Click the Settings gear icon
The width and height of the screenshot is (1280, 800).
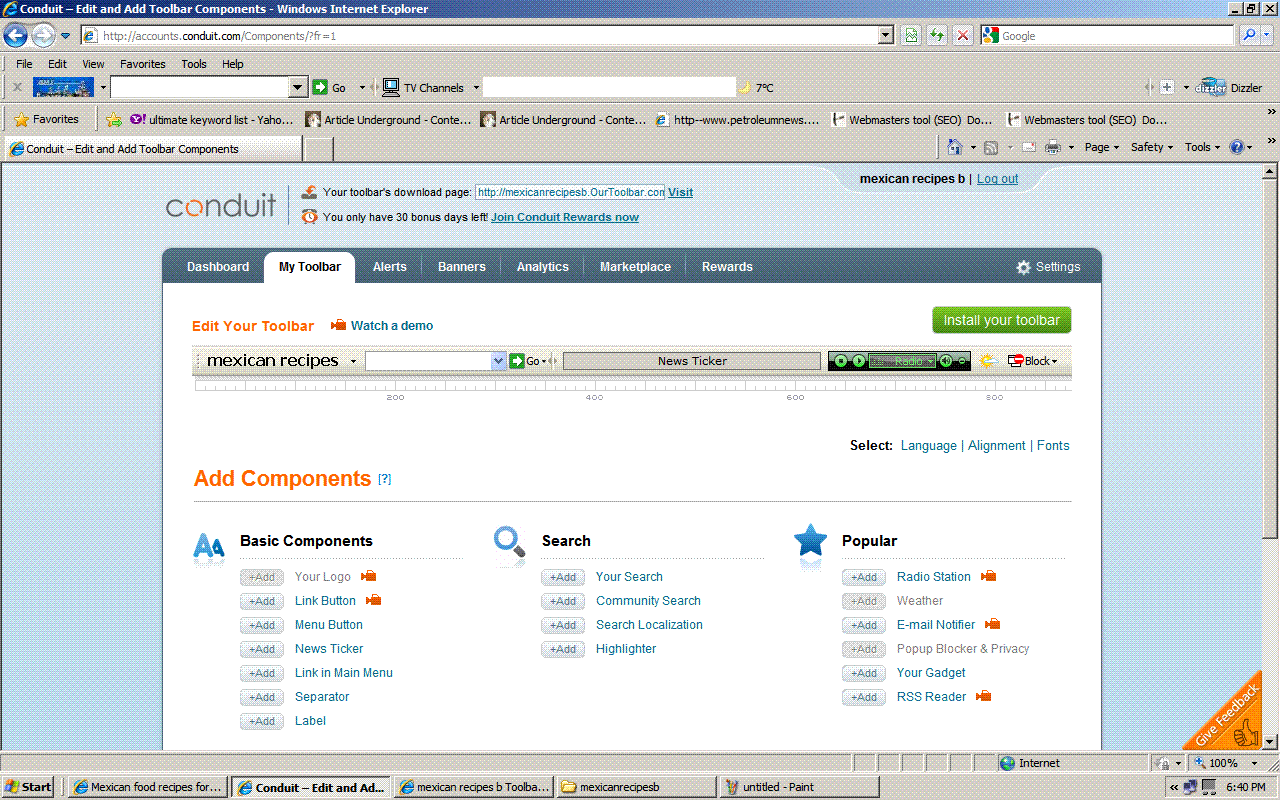[1023, 267]
